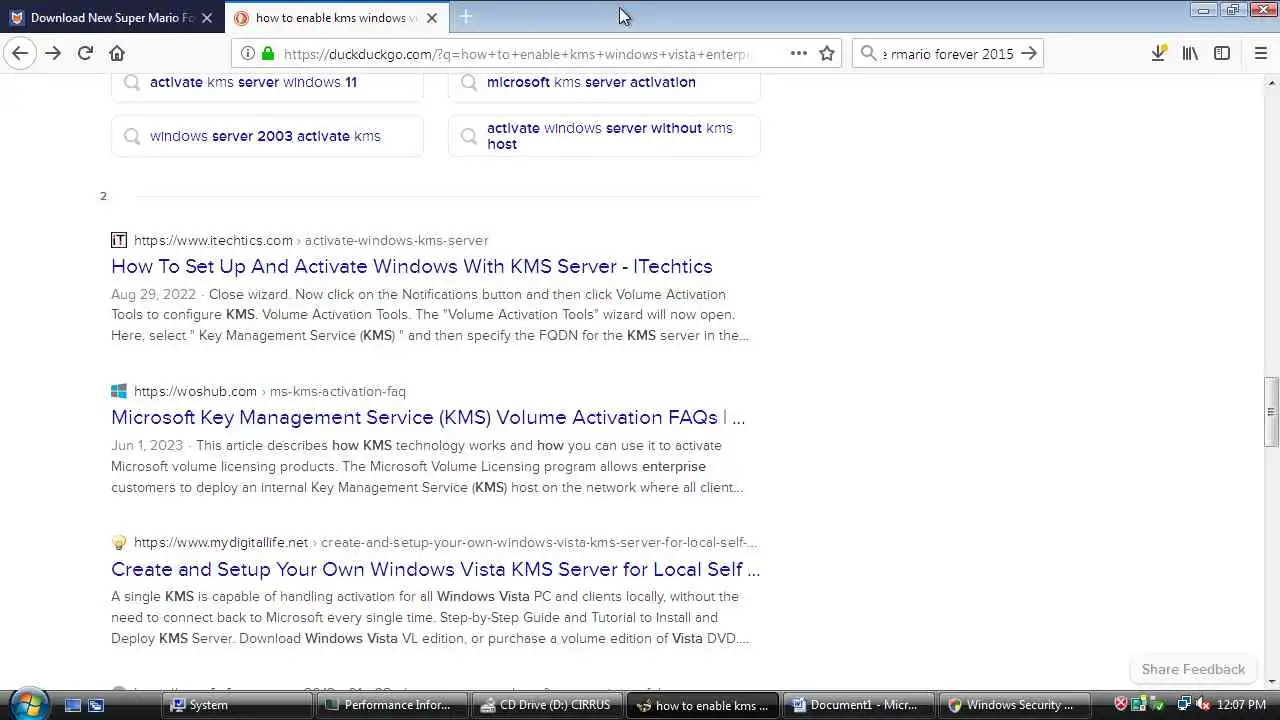
Task: Open the Firefox hamburger menu
Action: coord(1260,54)
